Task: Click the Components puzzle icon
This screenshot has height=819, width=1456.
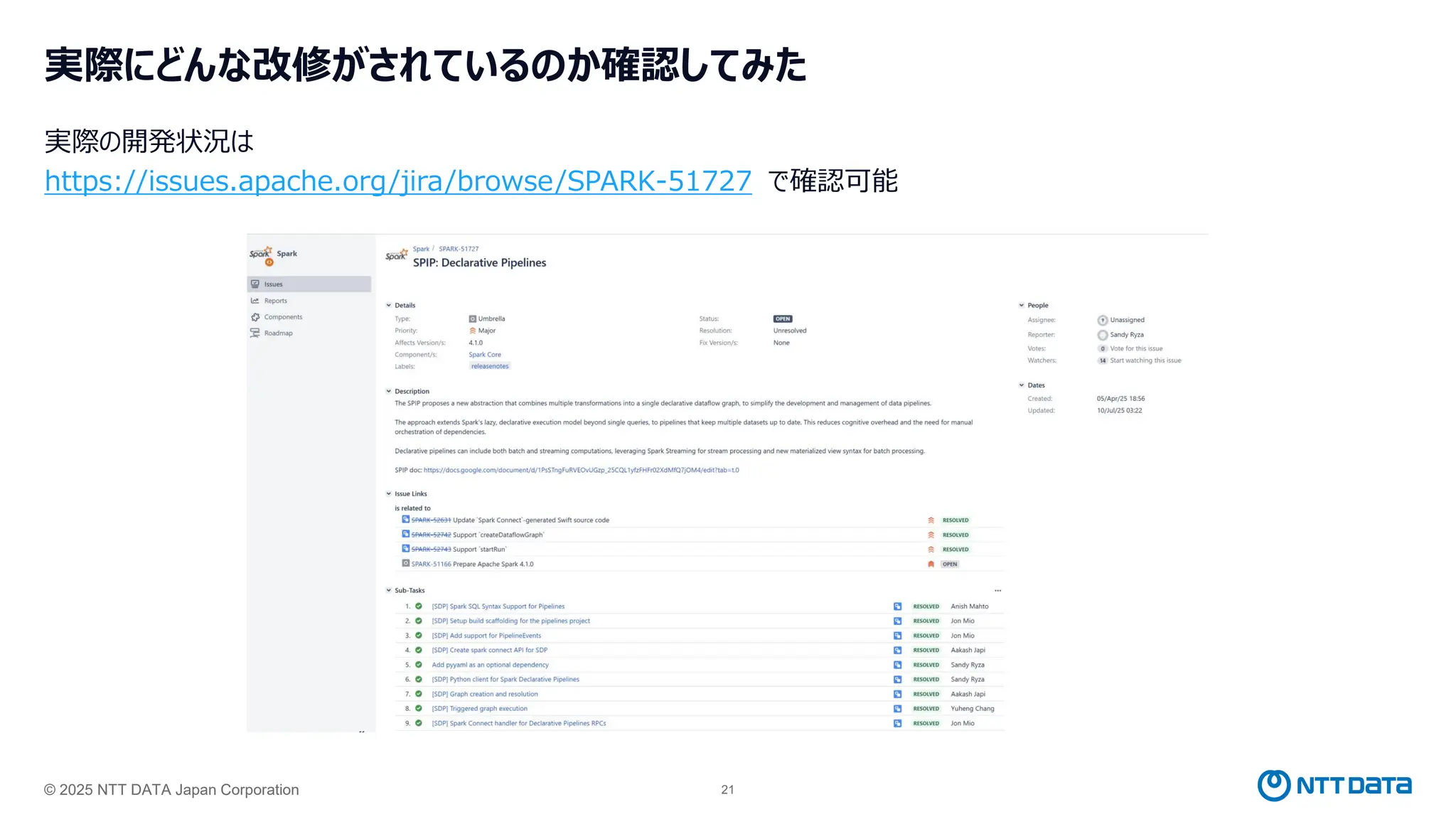Action: tap(255, 317)
